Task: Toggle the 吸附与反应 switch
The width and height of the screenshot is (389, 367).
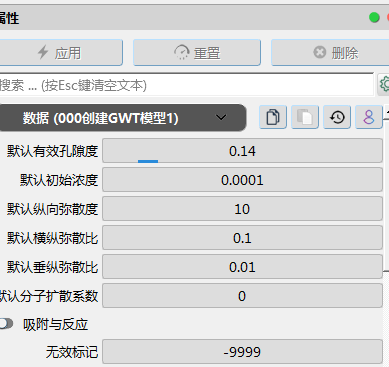Action: point(6,324)
